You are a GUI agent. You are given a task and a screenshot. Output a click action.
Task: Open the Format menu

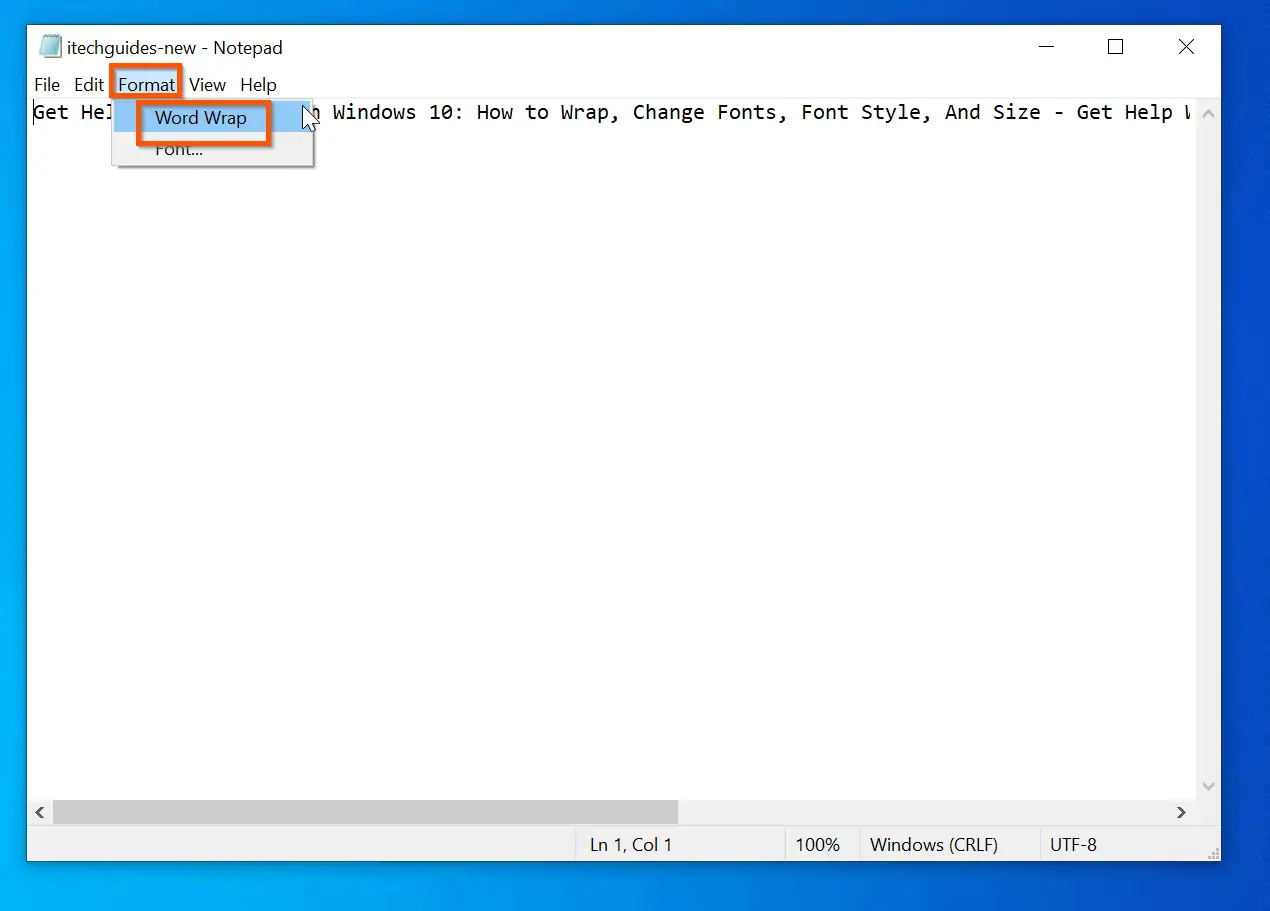pos(147,85)
